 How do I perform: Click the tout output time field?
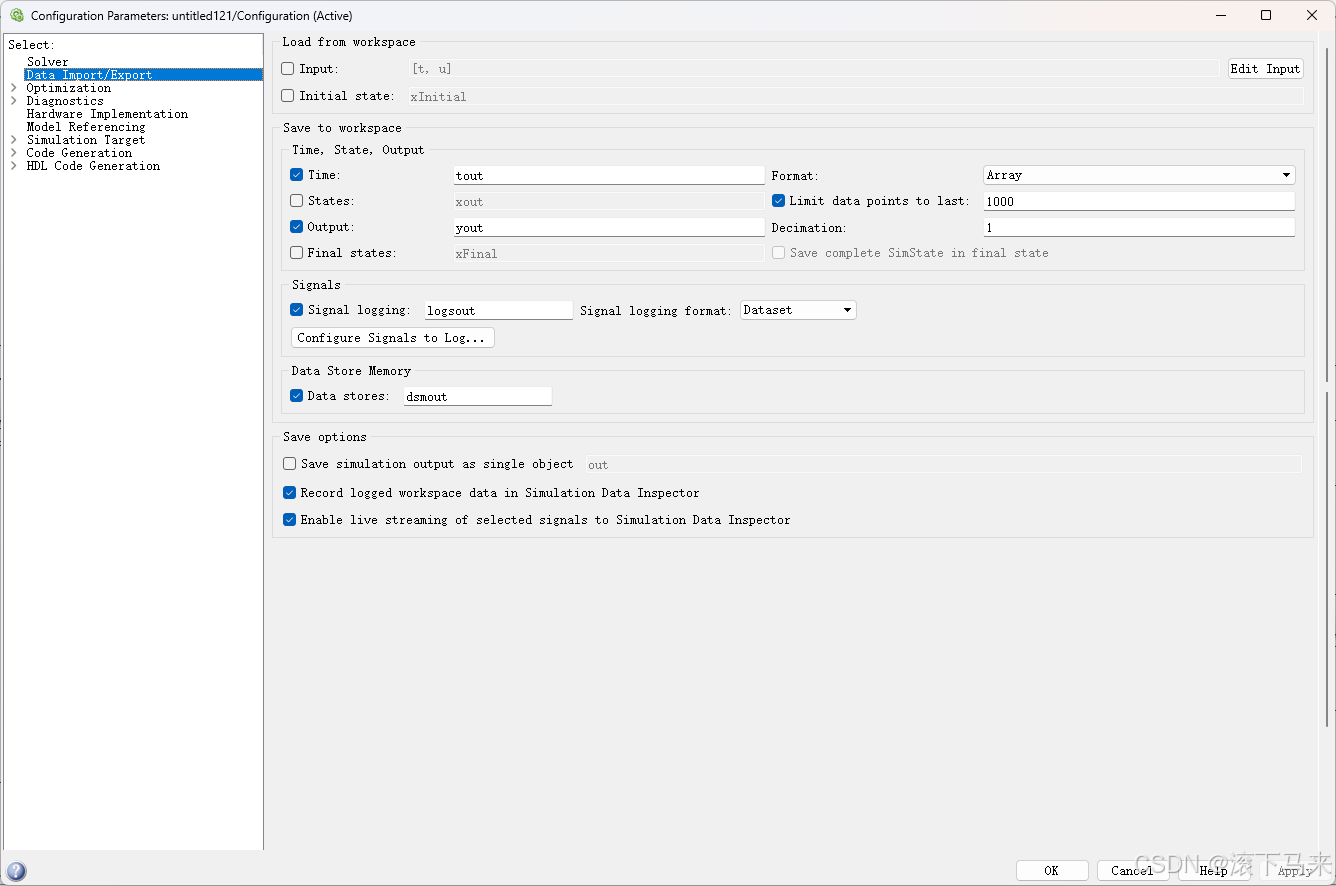tap(608, 174)
